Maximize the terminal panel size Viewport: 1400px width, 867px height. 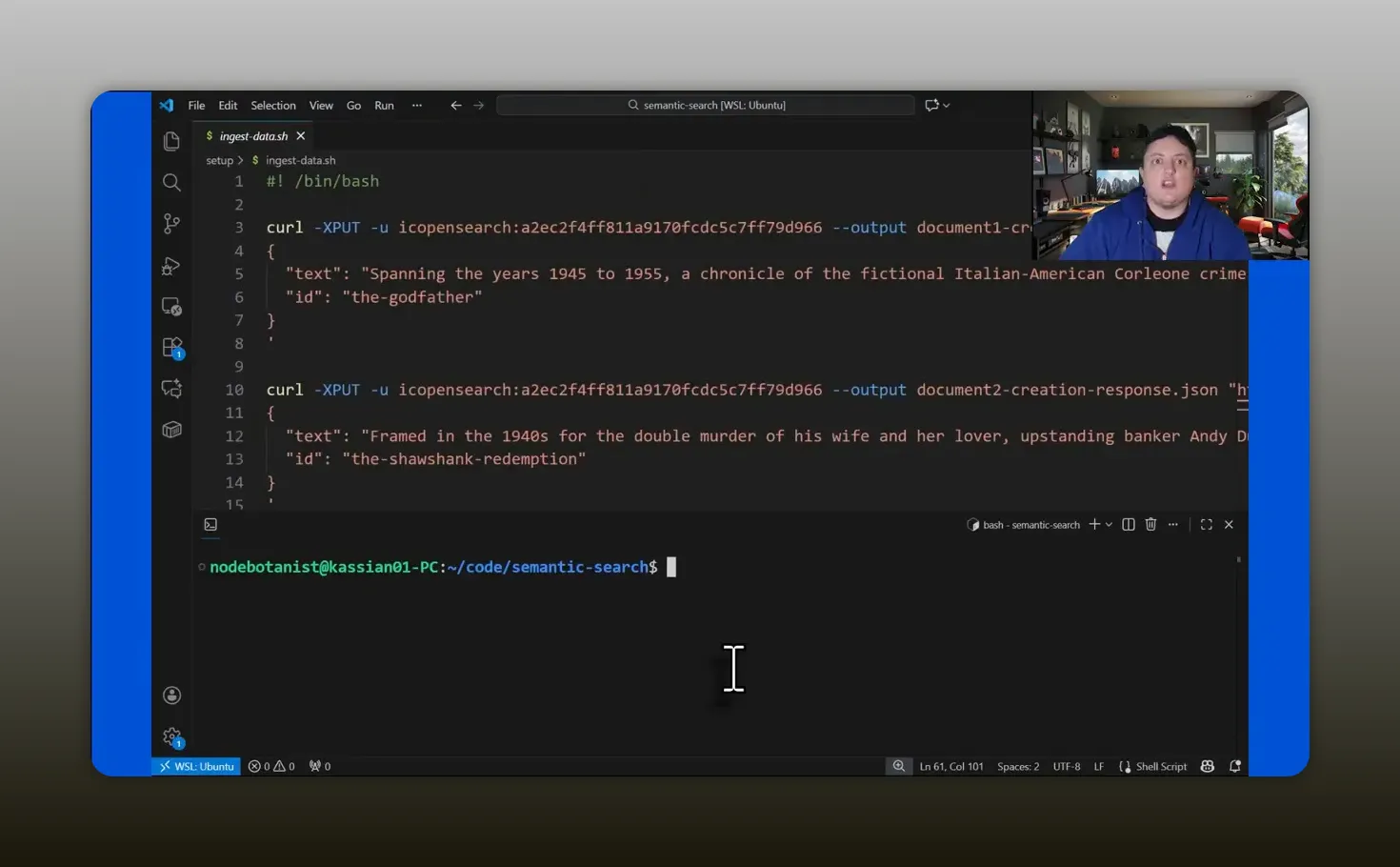[1207, 525]
